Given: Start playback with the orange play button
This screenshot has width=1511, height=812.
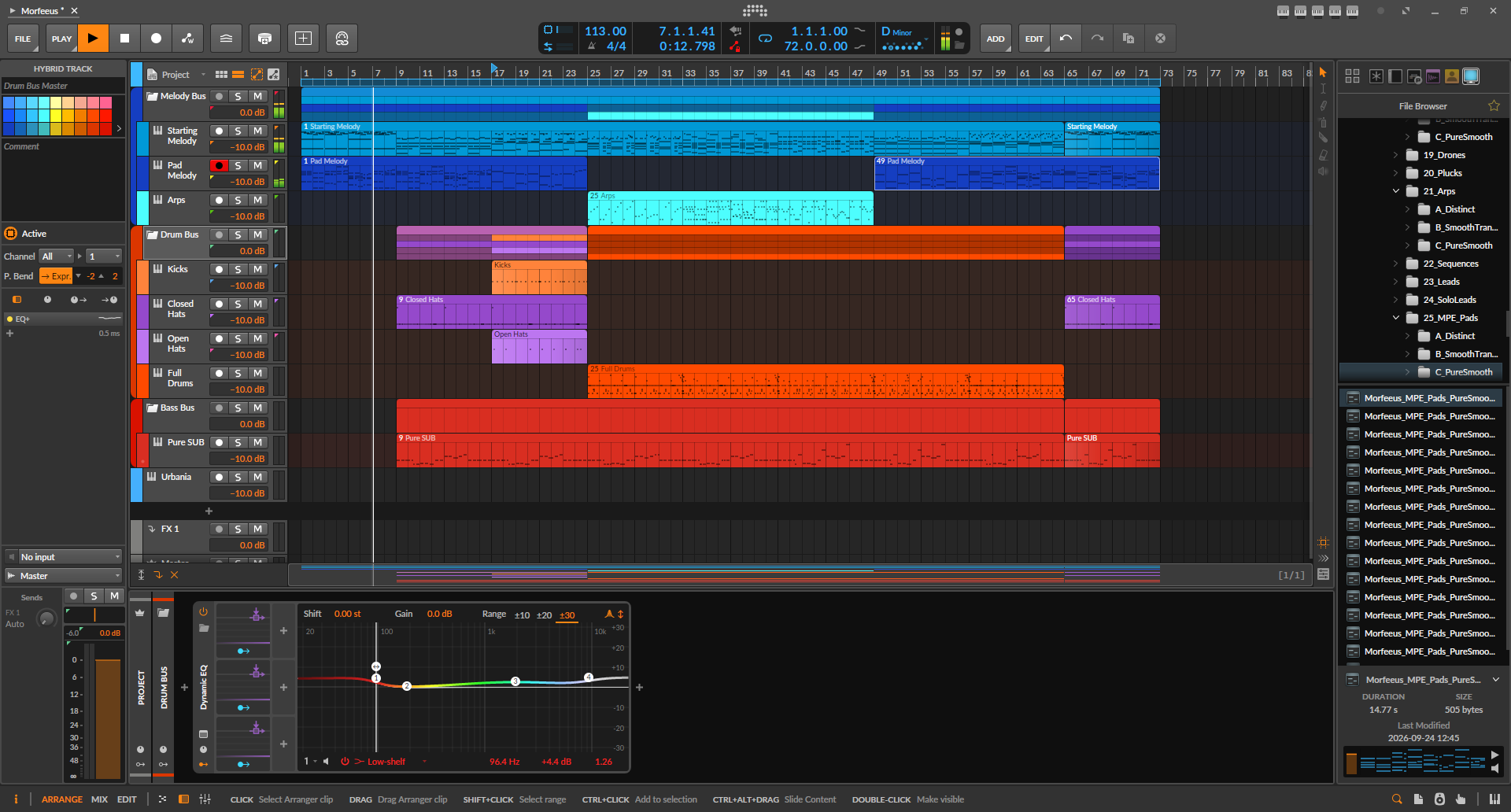Looking at the screenshot, I should (x=93, y=38).
